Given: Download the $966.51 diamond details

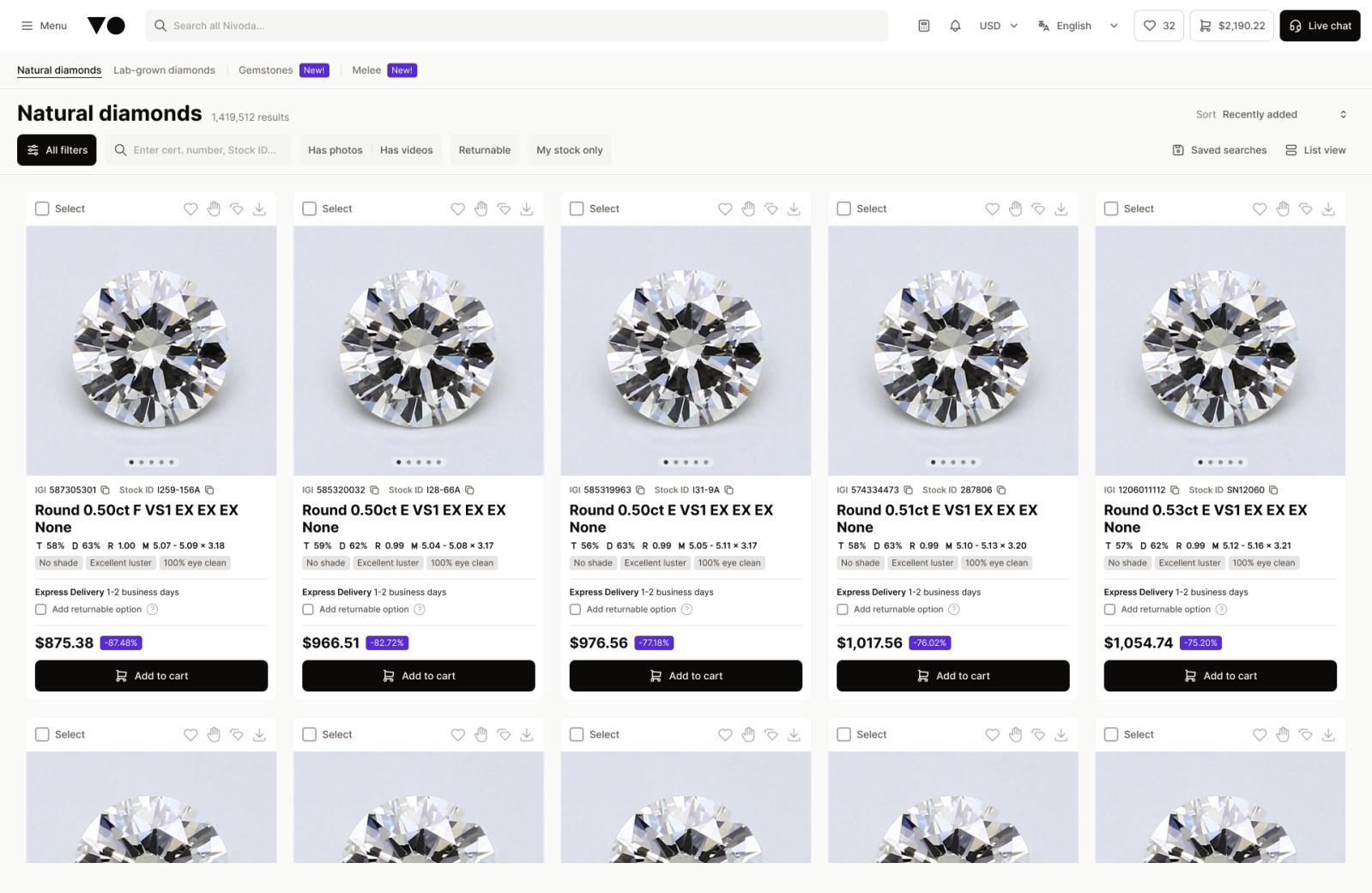Looking at the screenshot, I should pyautogui.click(x=527, y=208).
